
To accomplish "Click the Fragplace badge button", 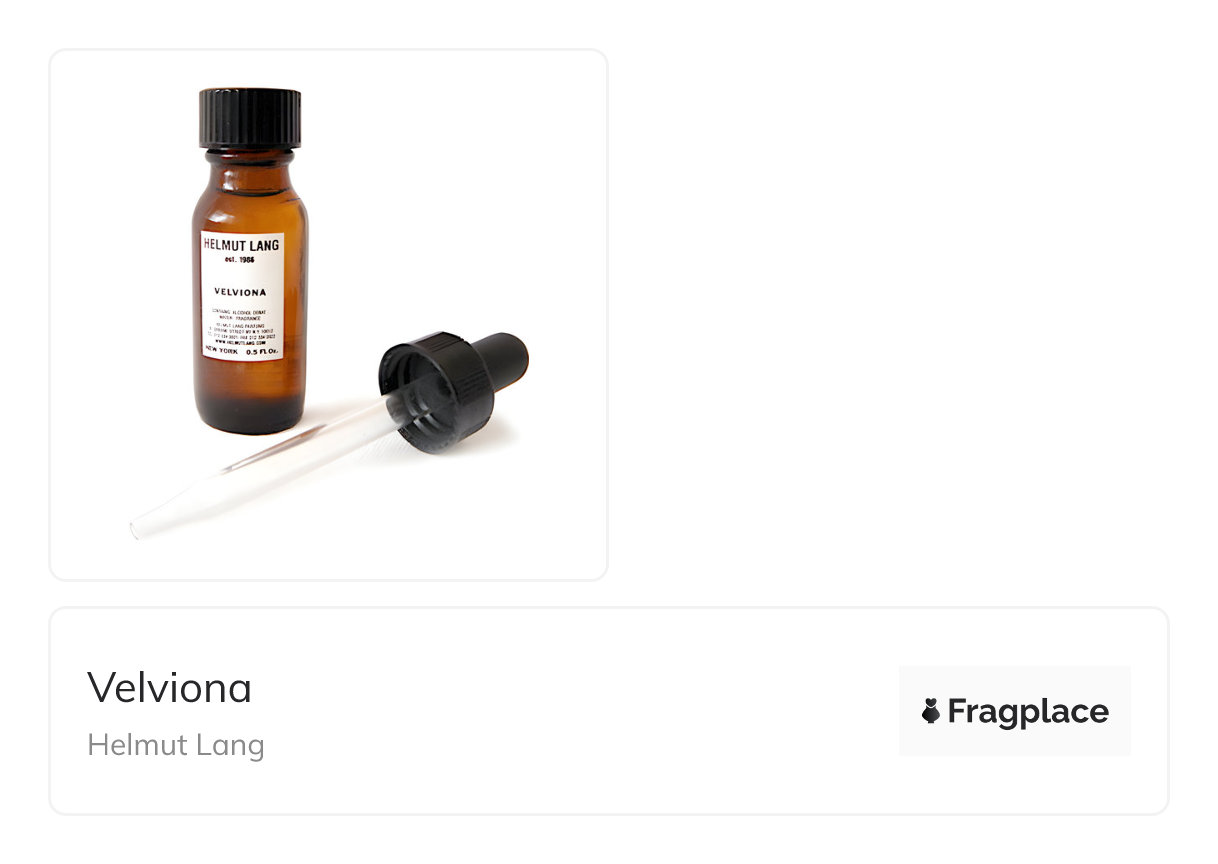I will [x=1014, y=711].
